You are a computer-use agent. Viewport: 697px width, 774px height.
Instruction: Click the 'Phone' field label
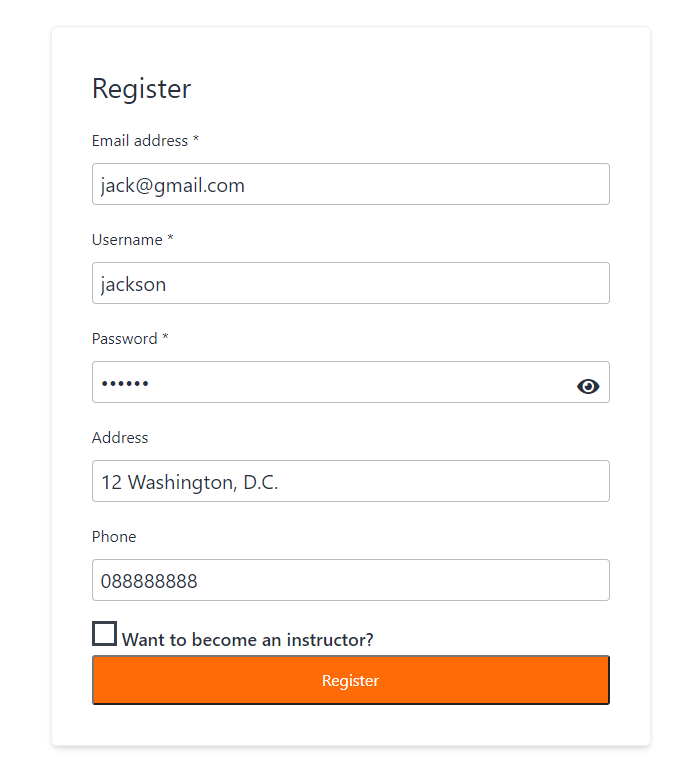[x=114, y=537]
